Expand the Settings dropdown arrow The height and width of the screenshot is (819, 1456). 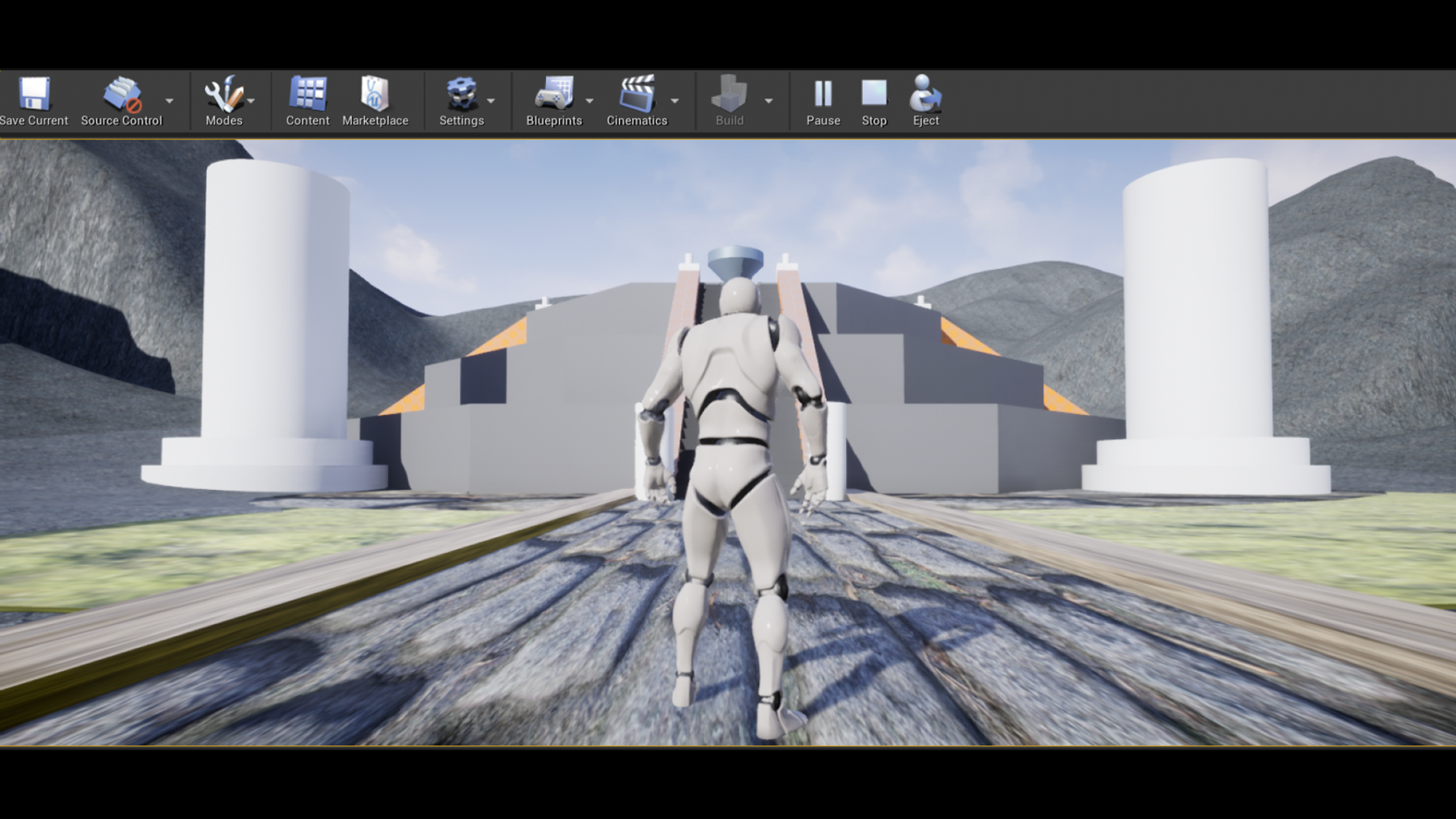pyautogui.click(x=491, y=101)
